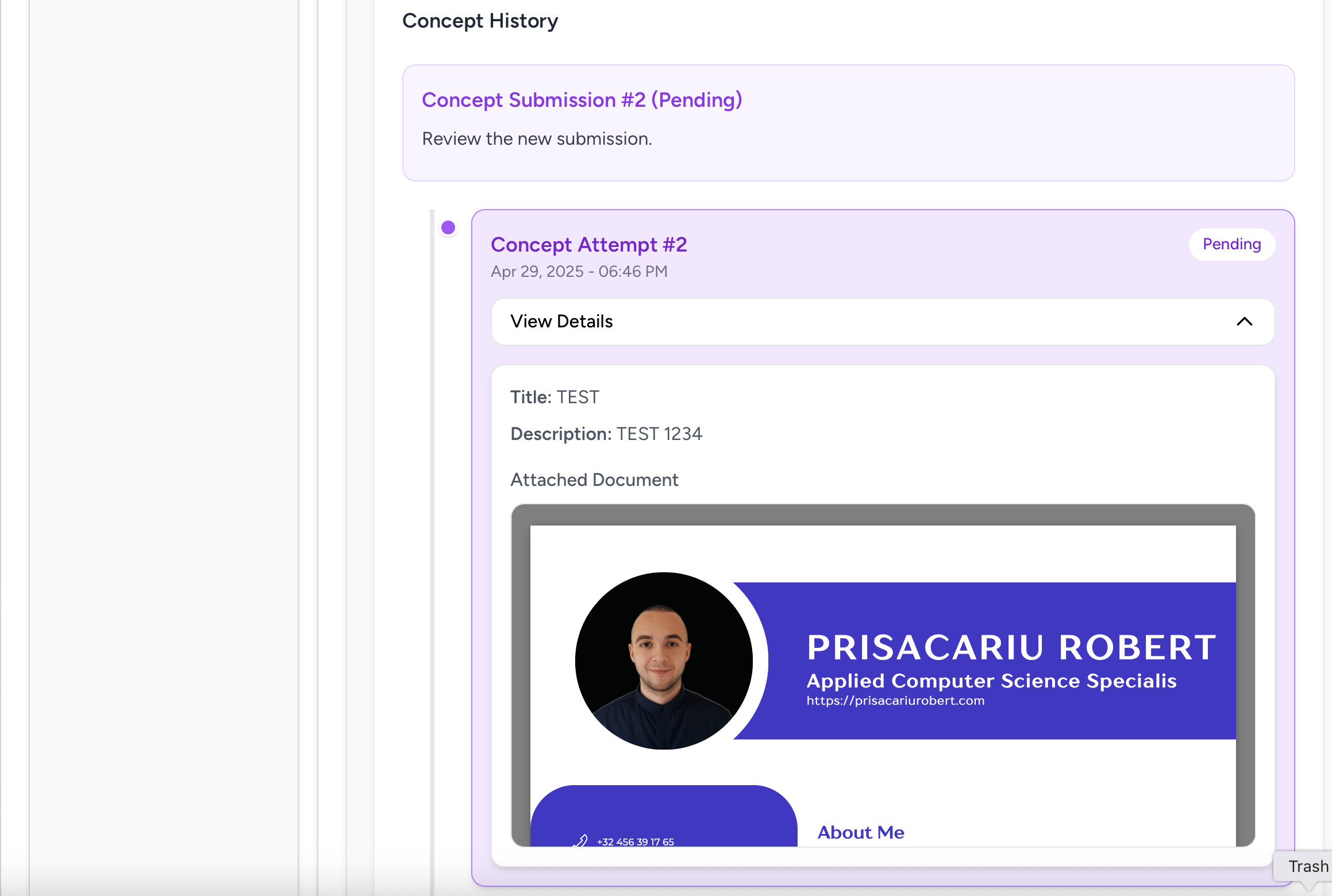
Task: Click the phone icon in the document
Action: [x=580, y=841]
